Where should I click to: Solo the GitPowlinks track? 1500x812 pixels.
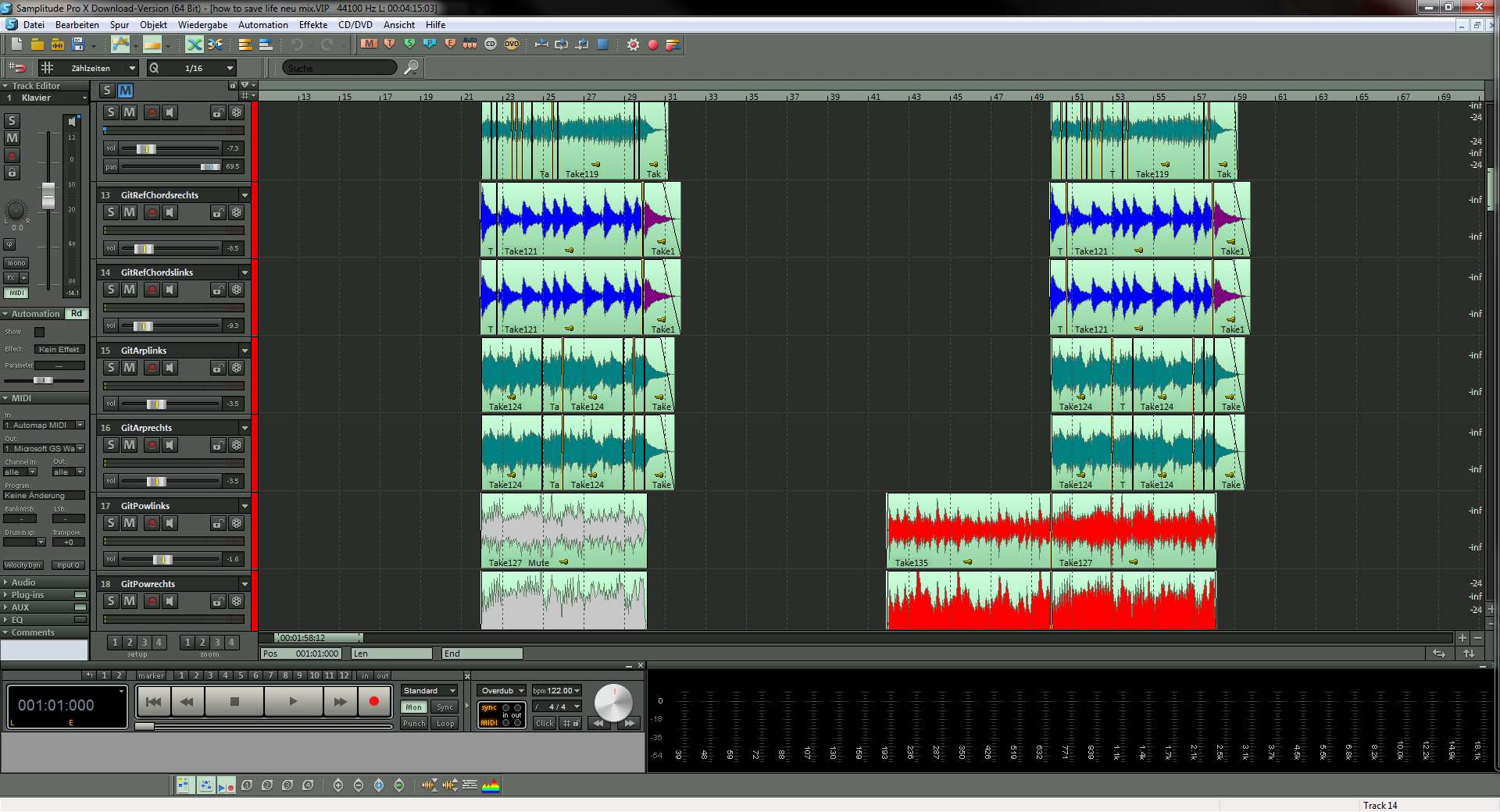tap(111, 523)
